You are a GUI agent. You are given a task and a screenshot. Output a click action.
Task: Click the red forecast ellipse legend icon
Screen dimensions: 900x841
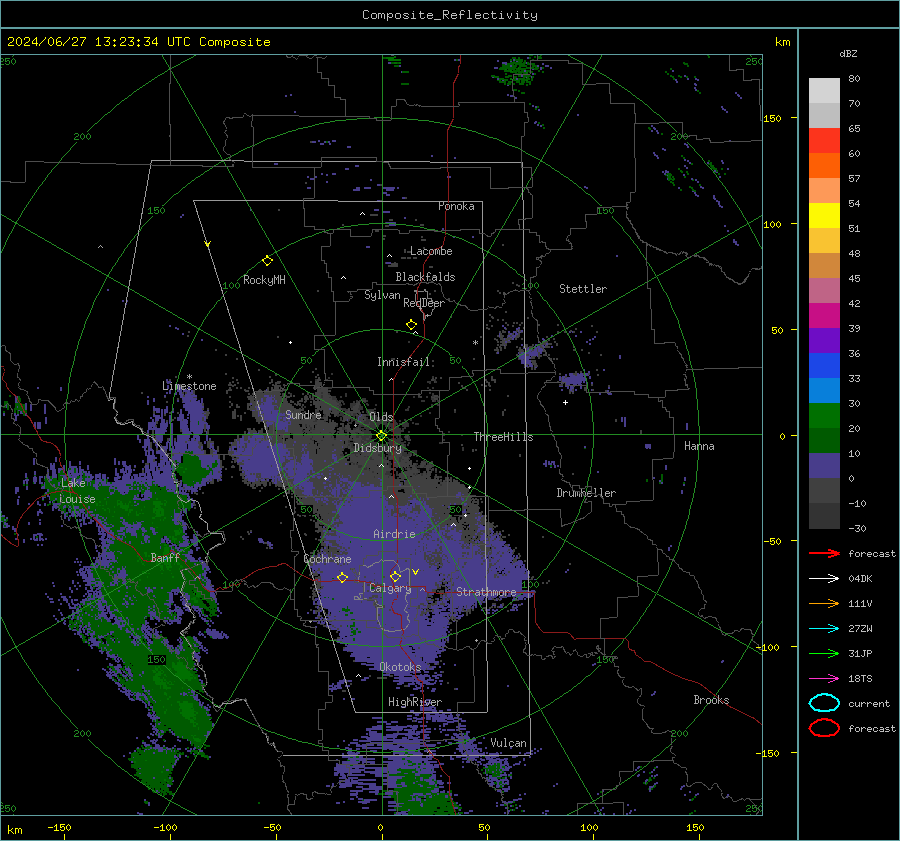click(x=824, y=728)
